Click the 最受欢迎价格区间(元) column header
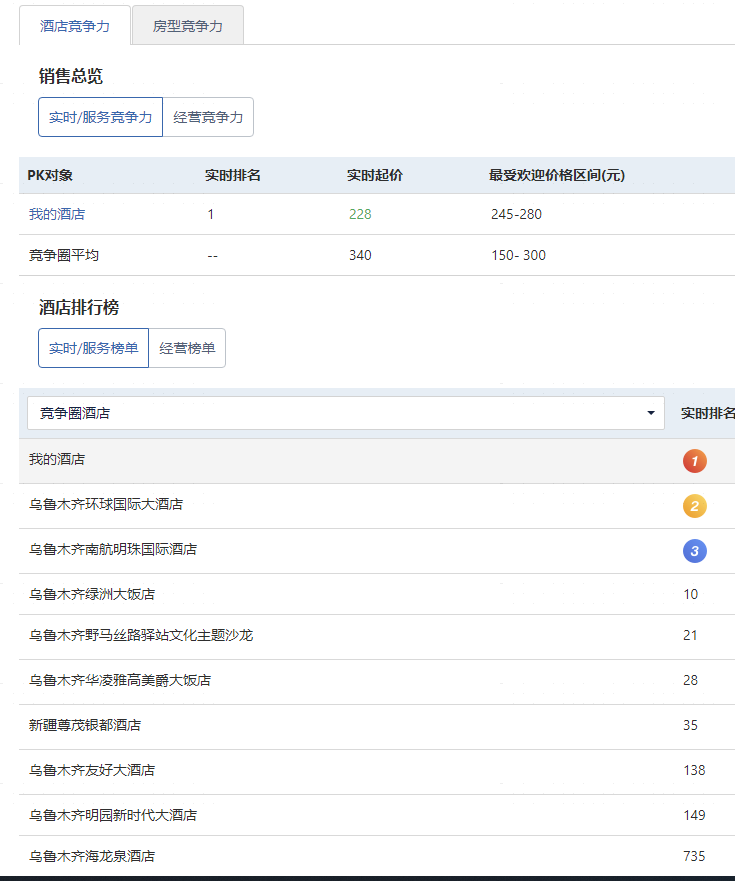The image size is (735, 881). tap(557, 175)
